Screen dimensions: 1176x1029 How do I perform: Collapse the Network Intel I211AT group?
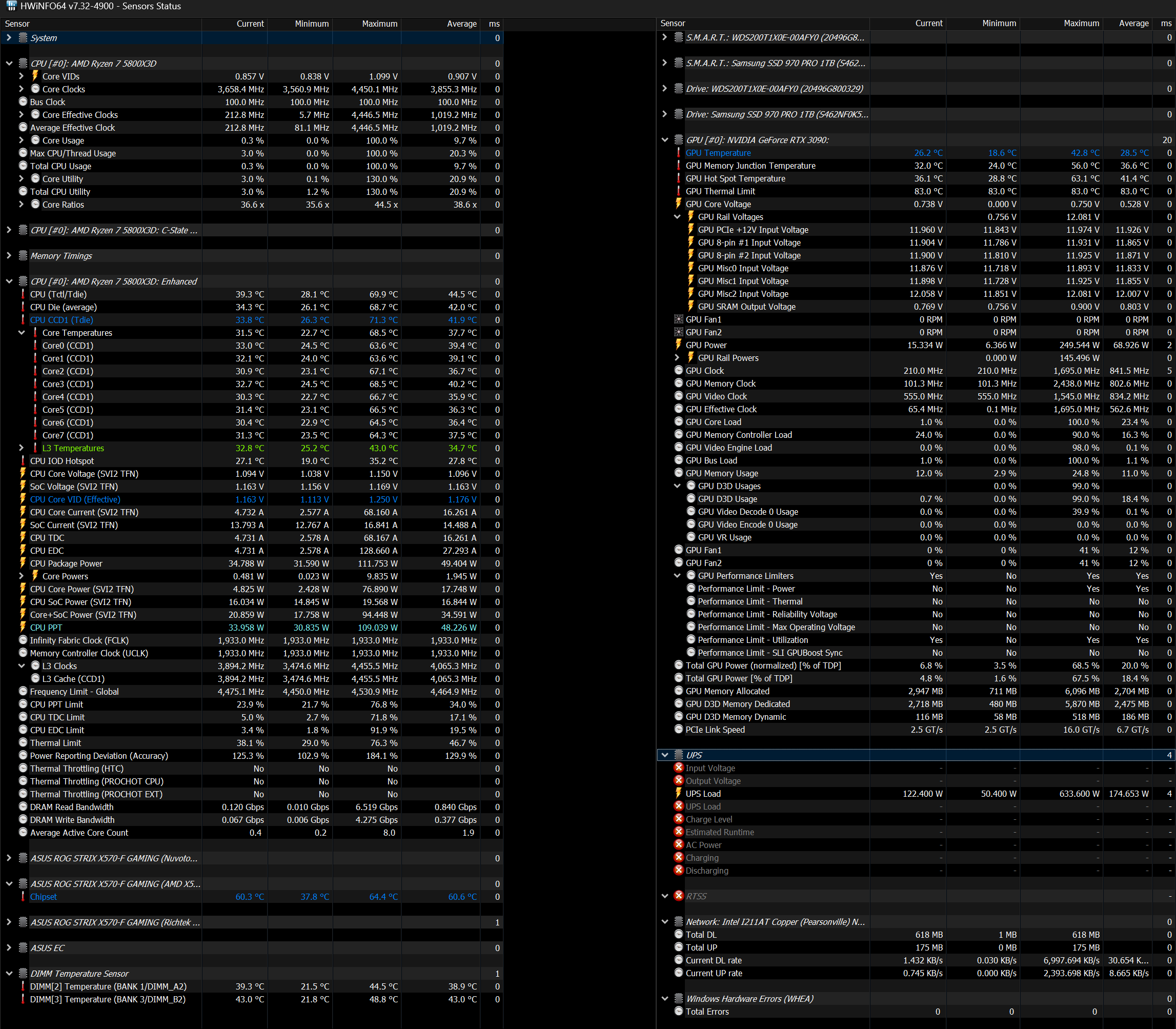[x=664, y=922]
